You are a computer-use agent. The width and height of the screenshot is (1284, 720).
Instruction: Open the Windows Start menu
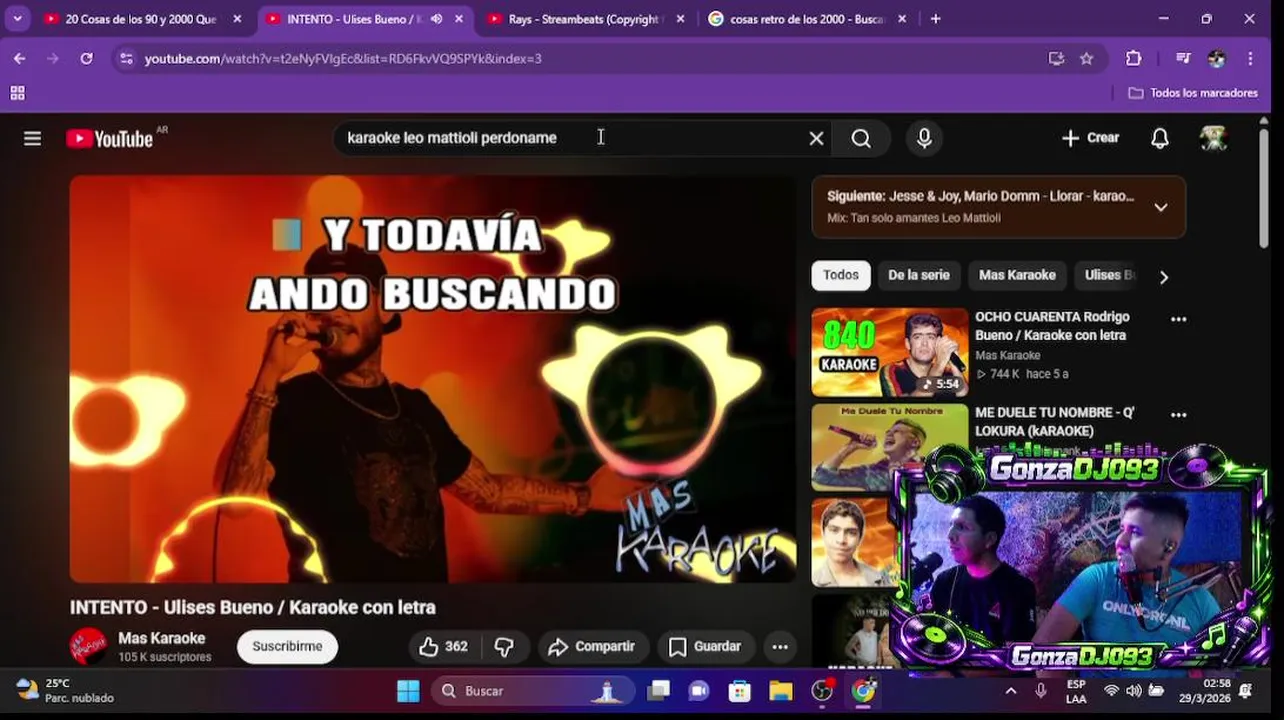[x=408, y=691]
